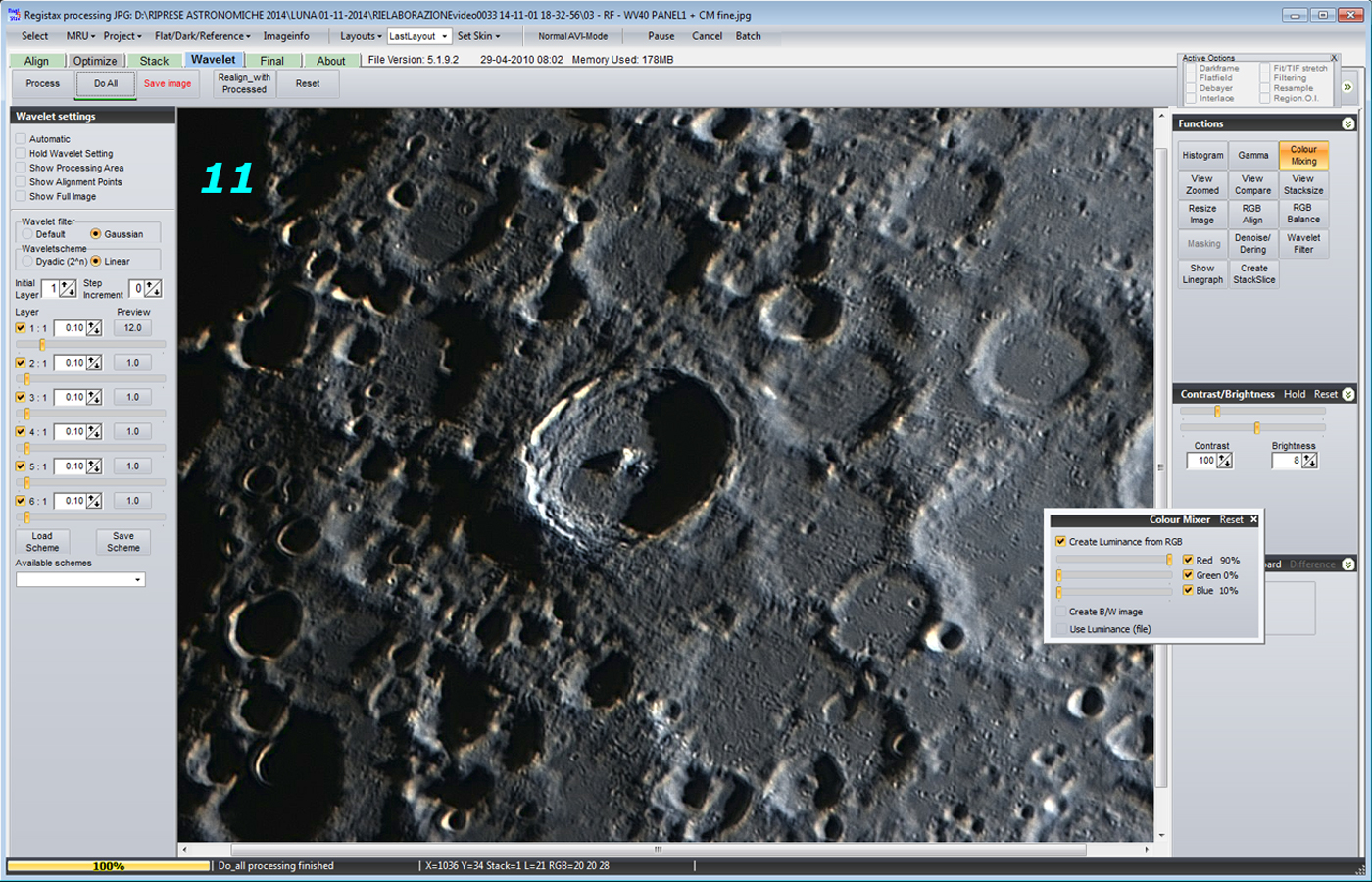
Task: Adjust layer 1:1 value stepper
Action: coord(94,328)
